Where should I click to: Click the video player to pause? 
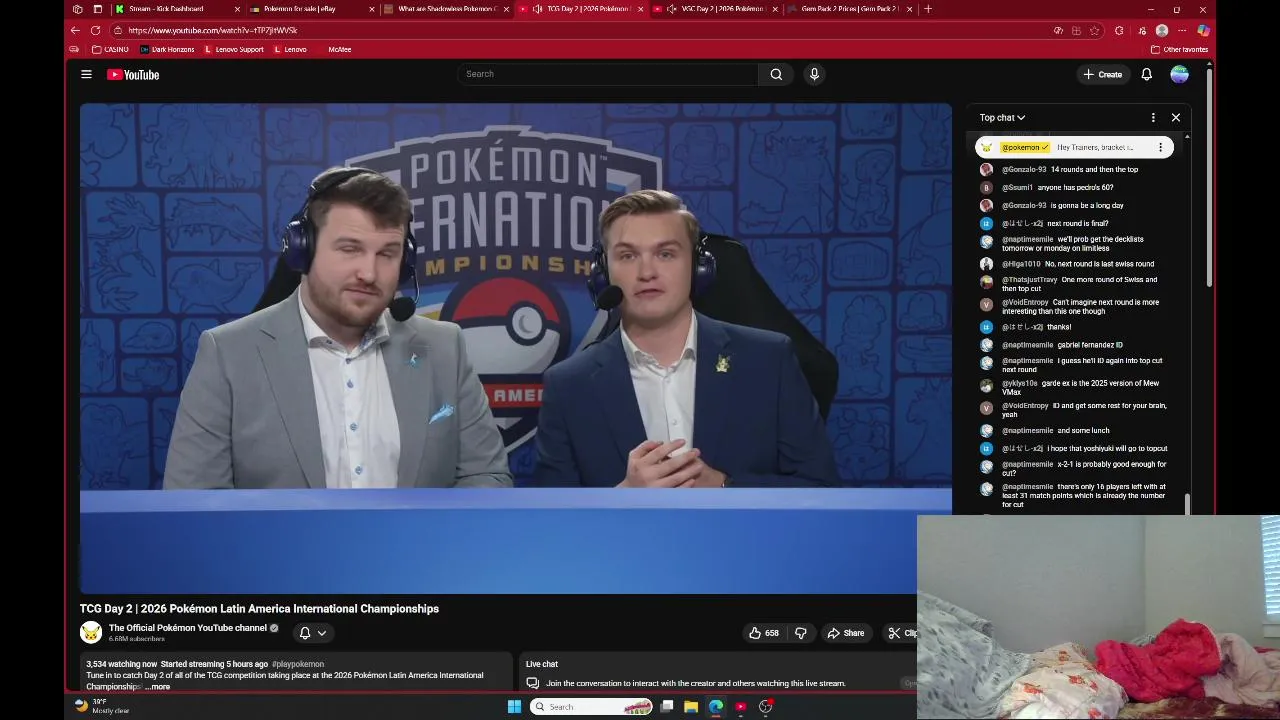click(x=516, y=348)
